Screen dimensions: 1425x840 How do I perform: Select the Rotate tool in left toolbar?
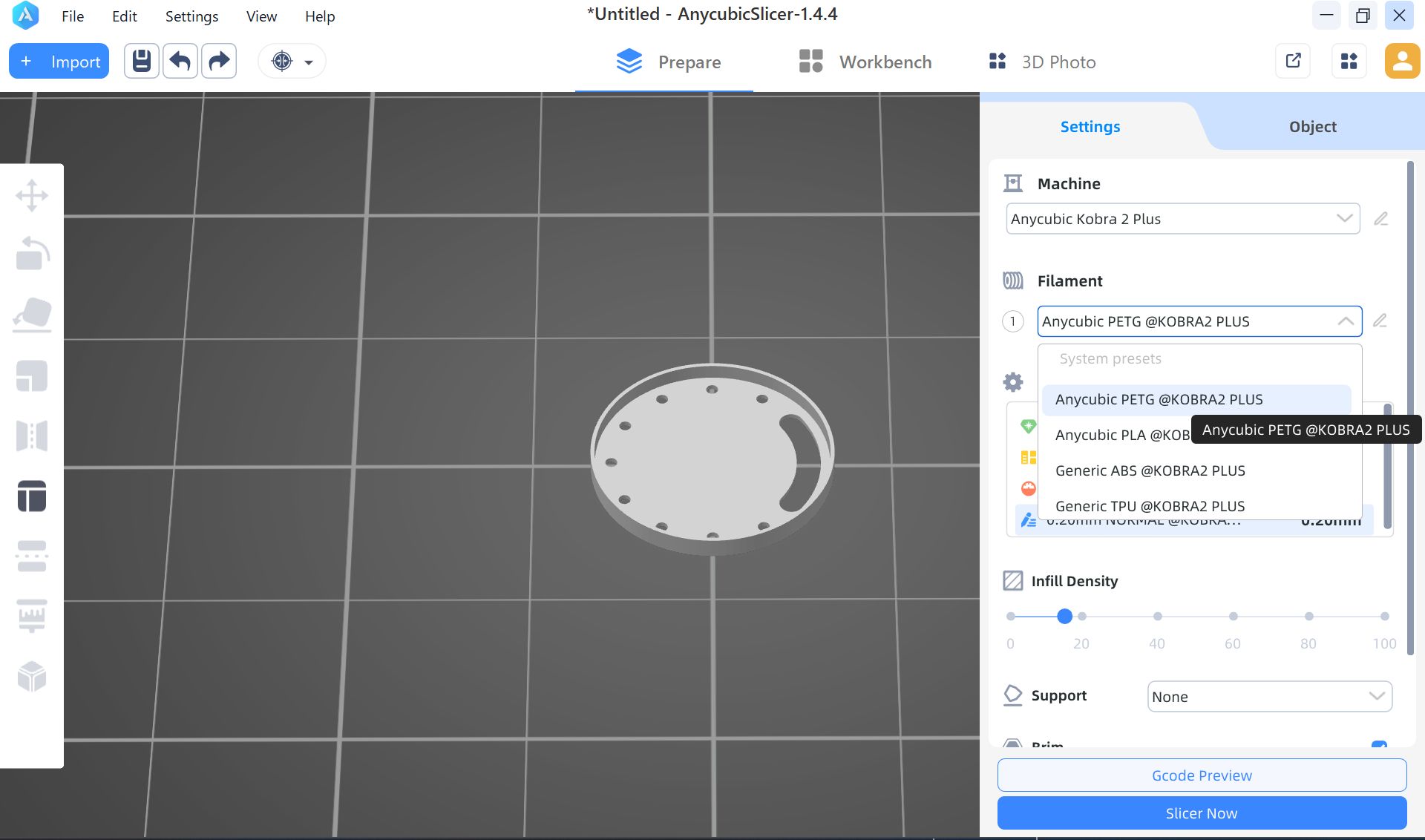pos(32,254)
